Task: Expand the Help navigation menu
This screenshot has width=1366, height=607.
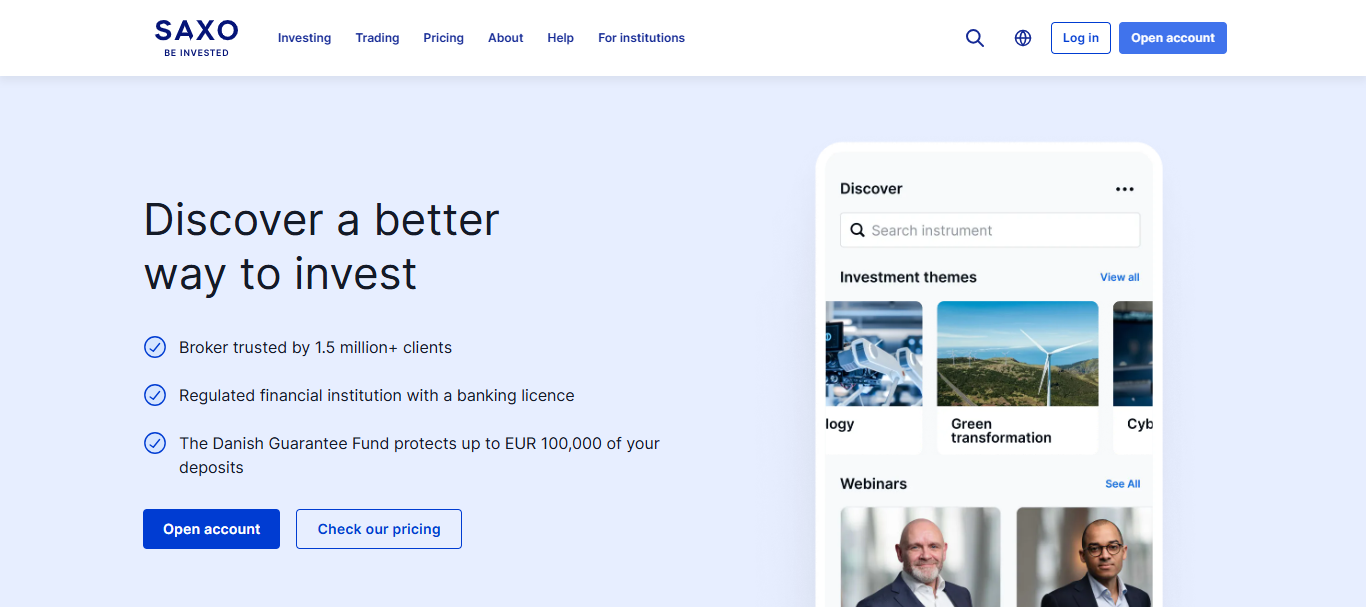Action: pyautogui.click(x=561, y=38)
